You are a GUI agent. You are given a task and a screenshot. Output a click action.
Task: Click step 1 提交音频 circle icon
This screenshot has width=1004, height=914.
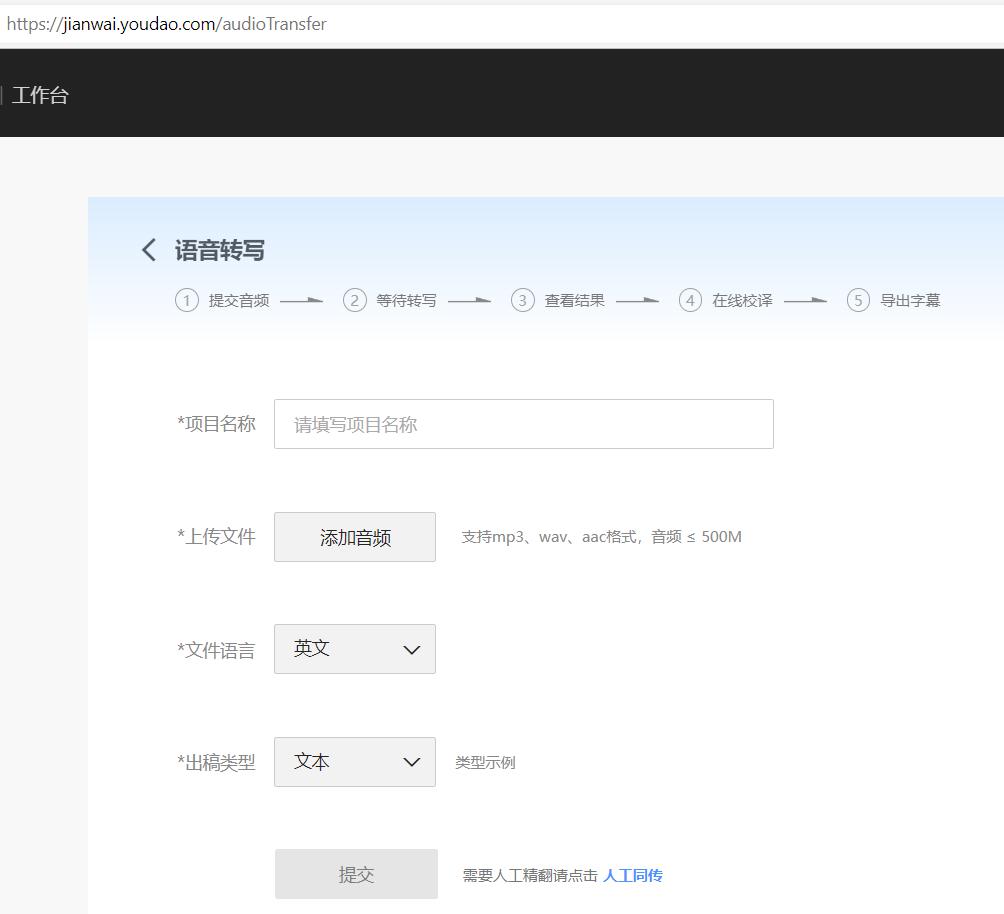point(187,300)
